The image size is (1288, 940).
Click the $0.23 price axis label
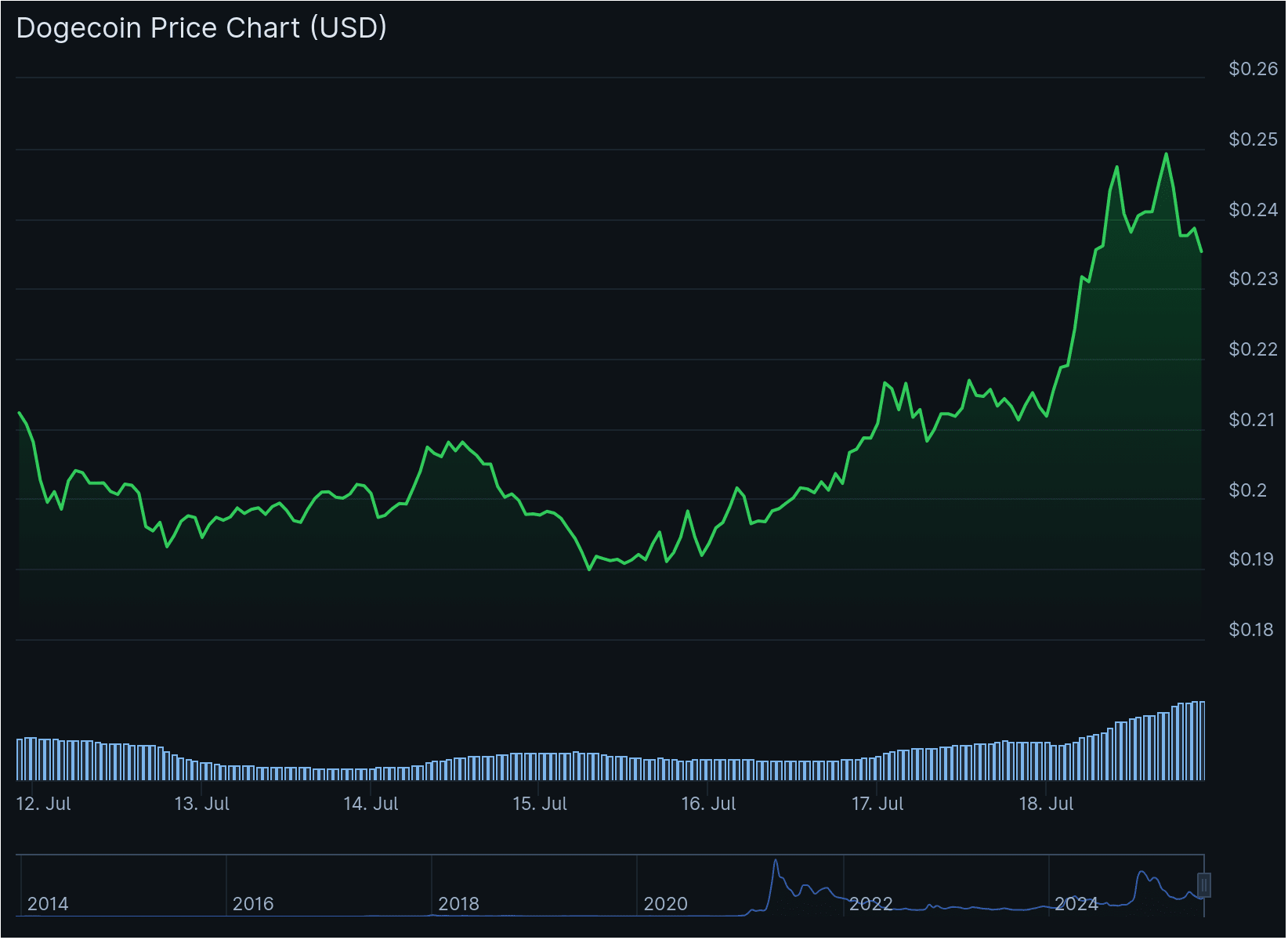tap(1253, 279)
